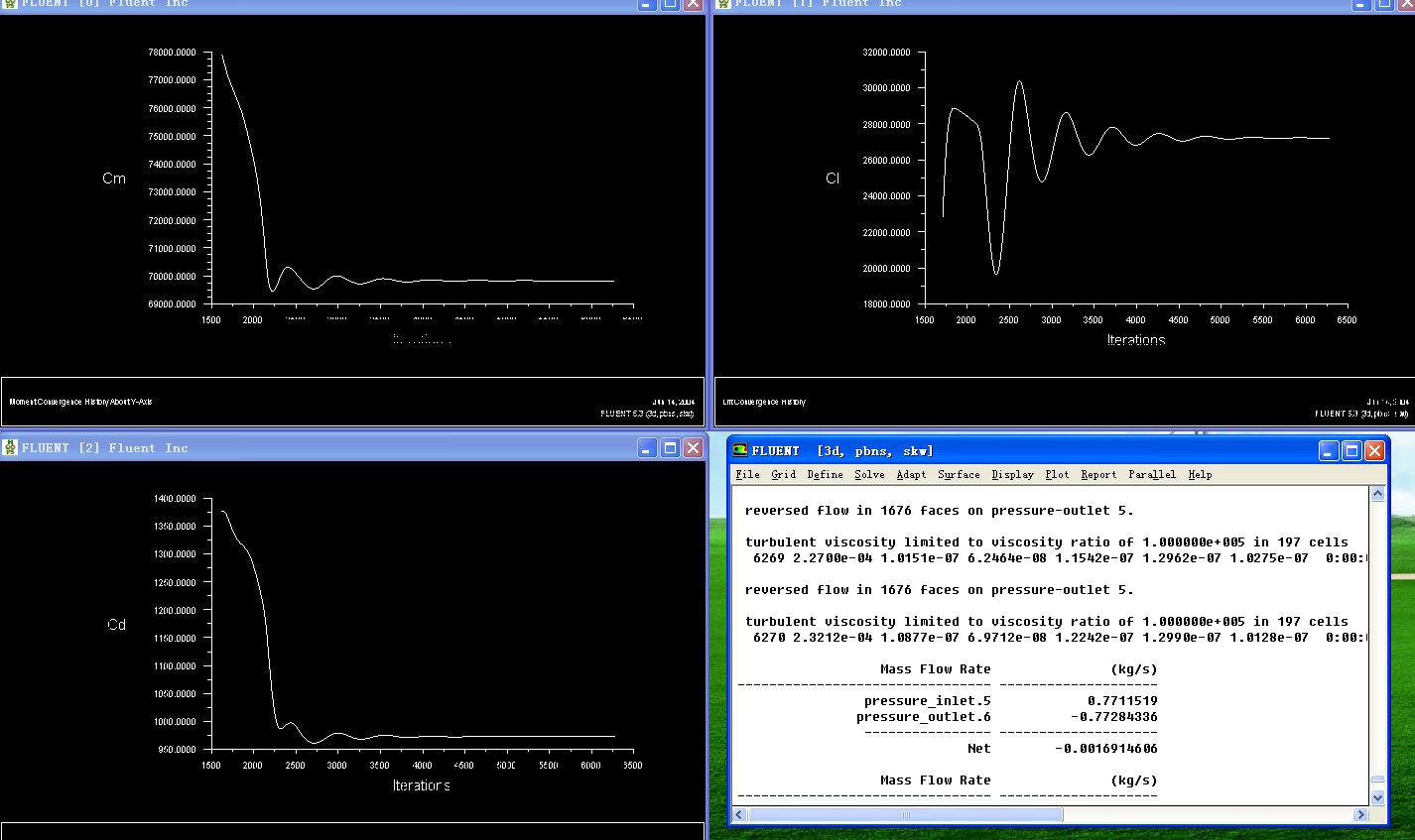Open the Display menu
The image size is (1415, 840).
pyautogui.click(x=1012, y=475)
